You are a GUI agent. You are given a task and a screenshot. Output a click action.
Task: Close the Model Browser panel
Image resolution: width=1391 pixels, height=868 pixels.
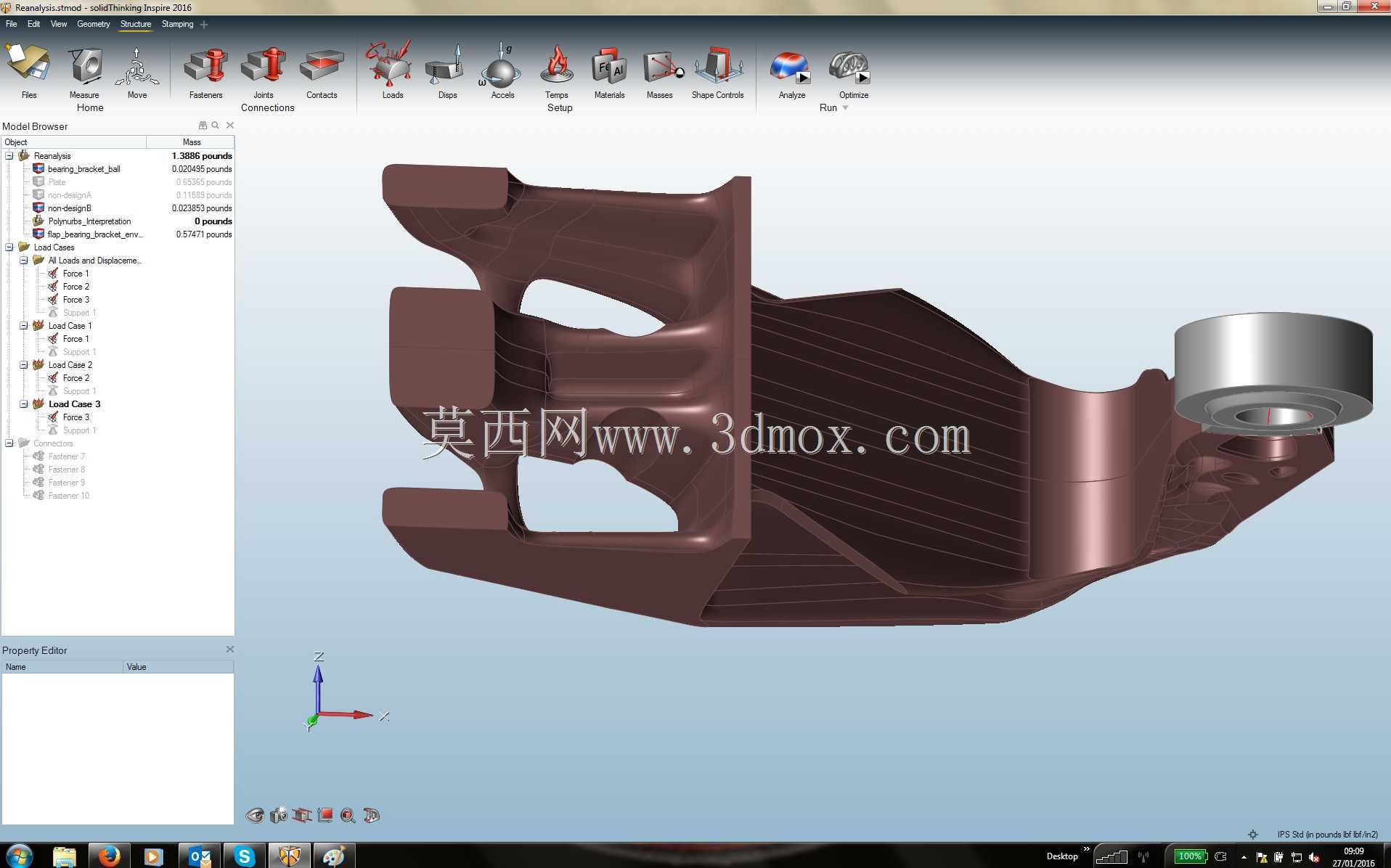click(230, 126)
